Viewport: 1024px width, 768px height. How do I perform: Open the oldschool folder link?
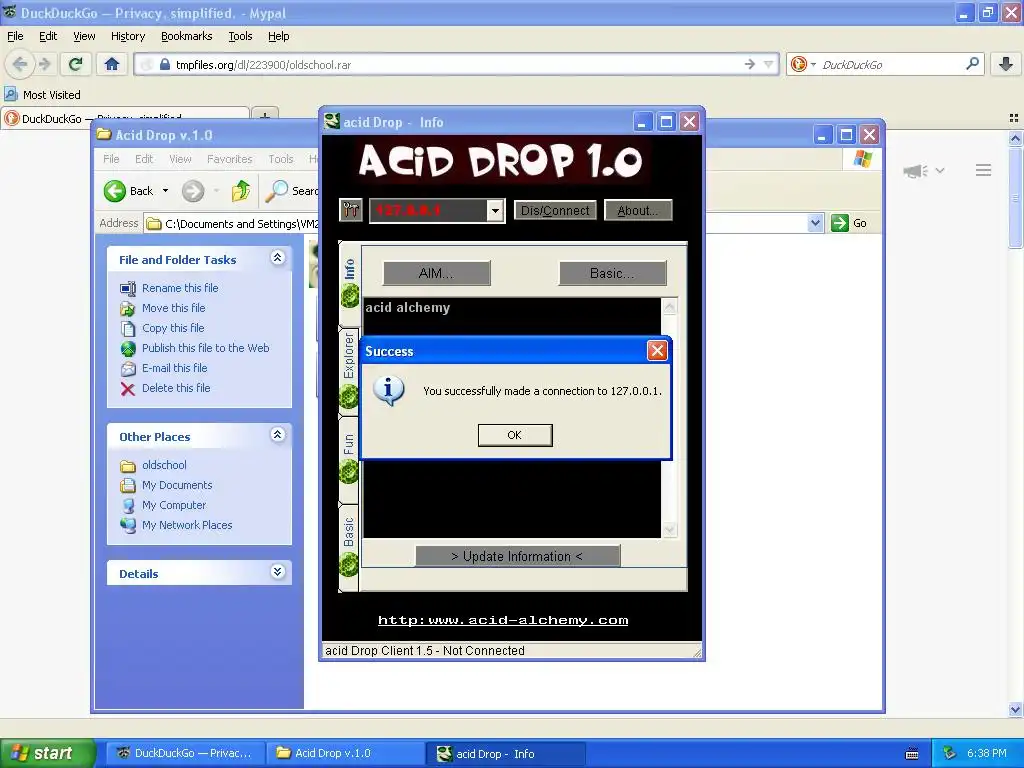pyautogui.click(x=165, y=465)
